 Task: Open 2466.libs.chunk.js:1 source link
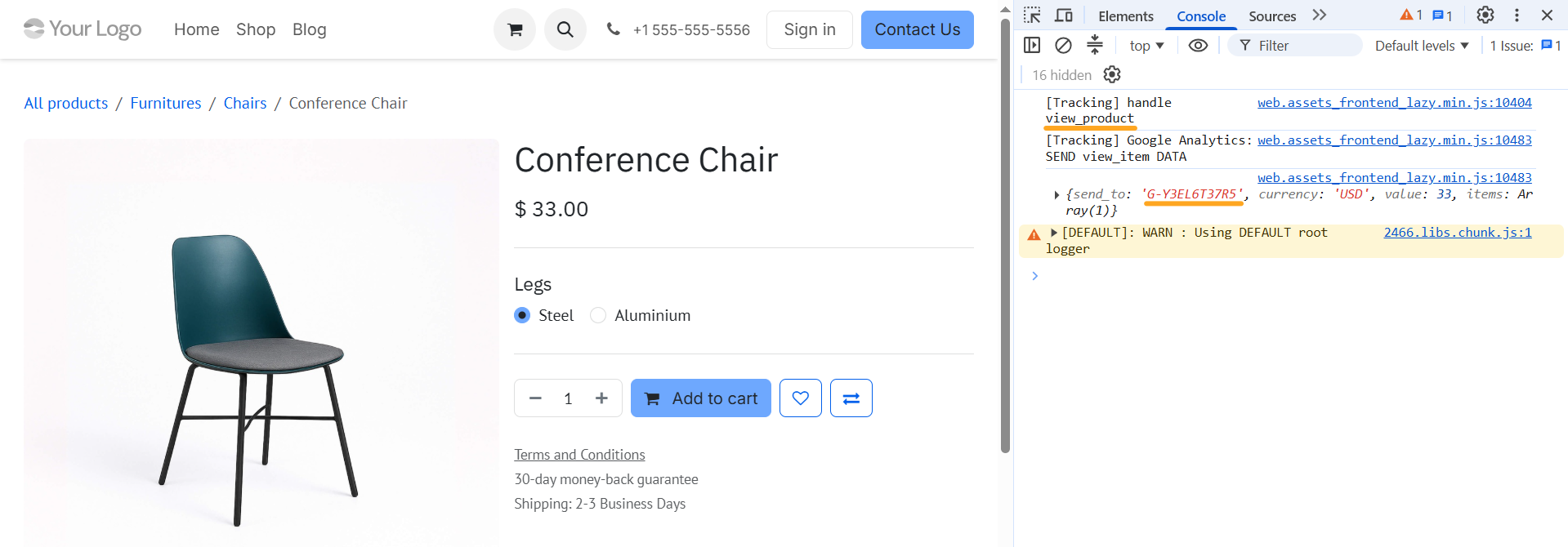(x=1458, y=233)
